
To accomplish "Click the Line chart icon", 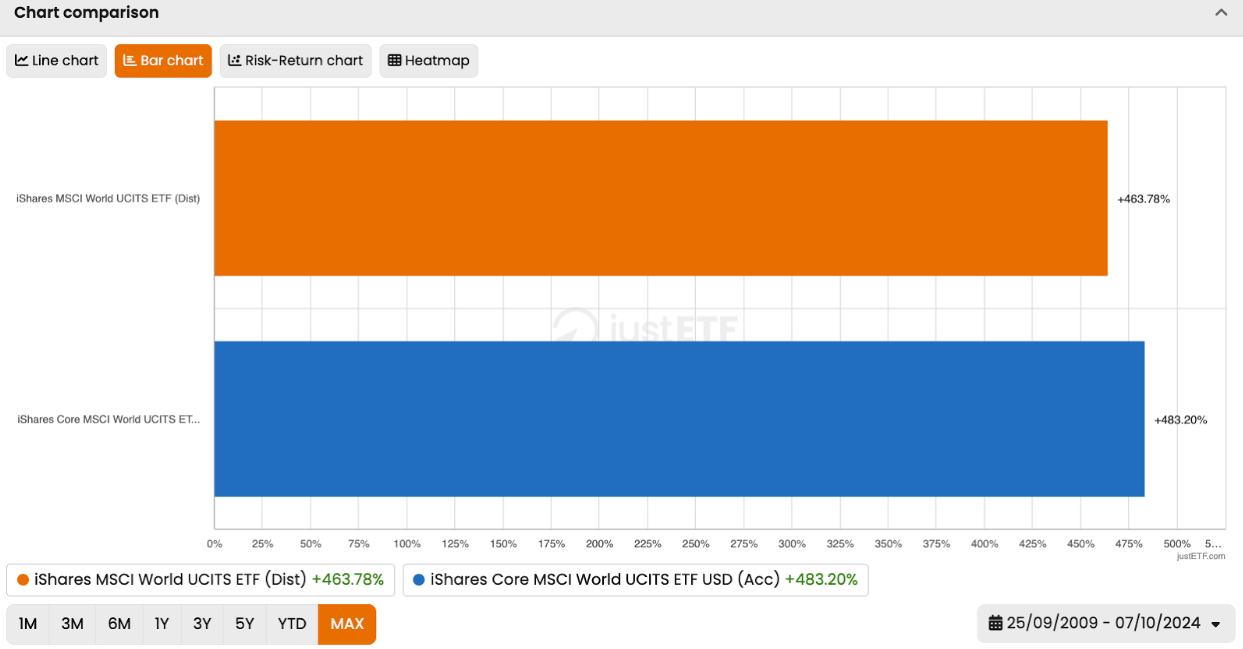I will pyautogui.click(x=22, y=60).
